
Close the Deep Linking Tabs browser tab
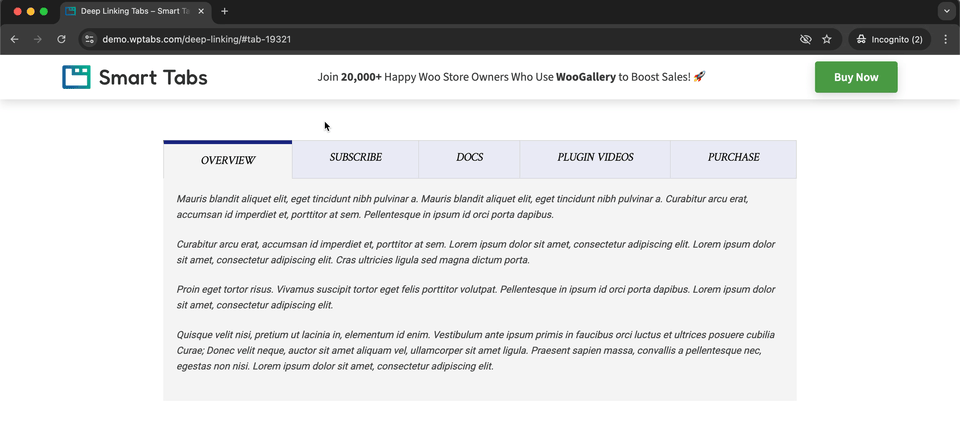tap(201, 11)
